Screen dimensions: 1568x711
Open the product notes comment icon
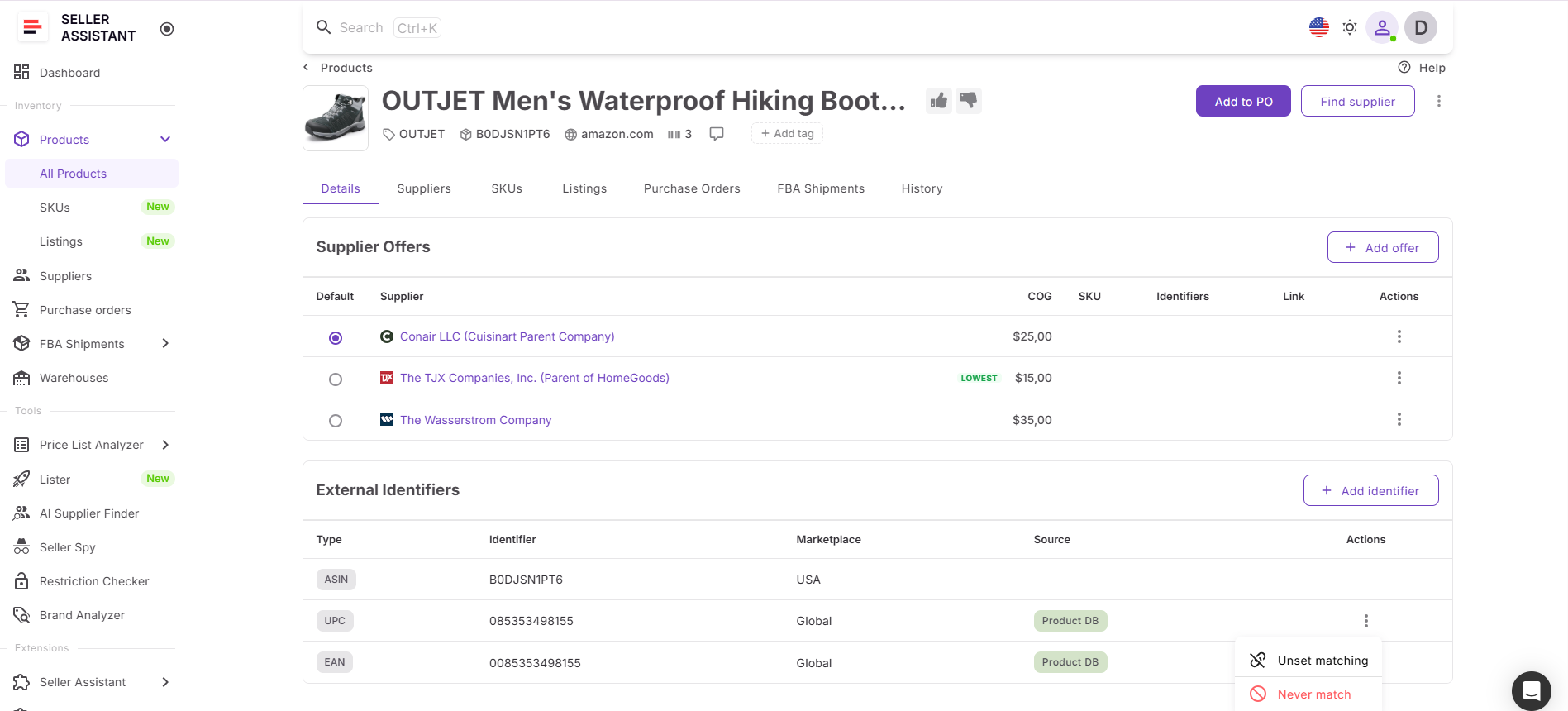point(717,134)
